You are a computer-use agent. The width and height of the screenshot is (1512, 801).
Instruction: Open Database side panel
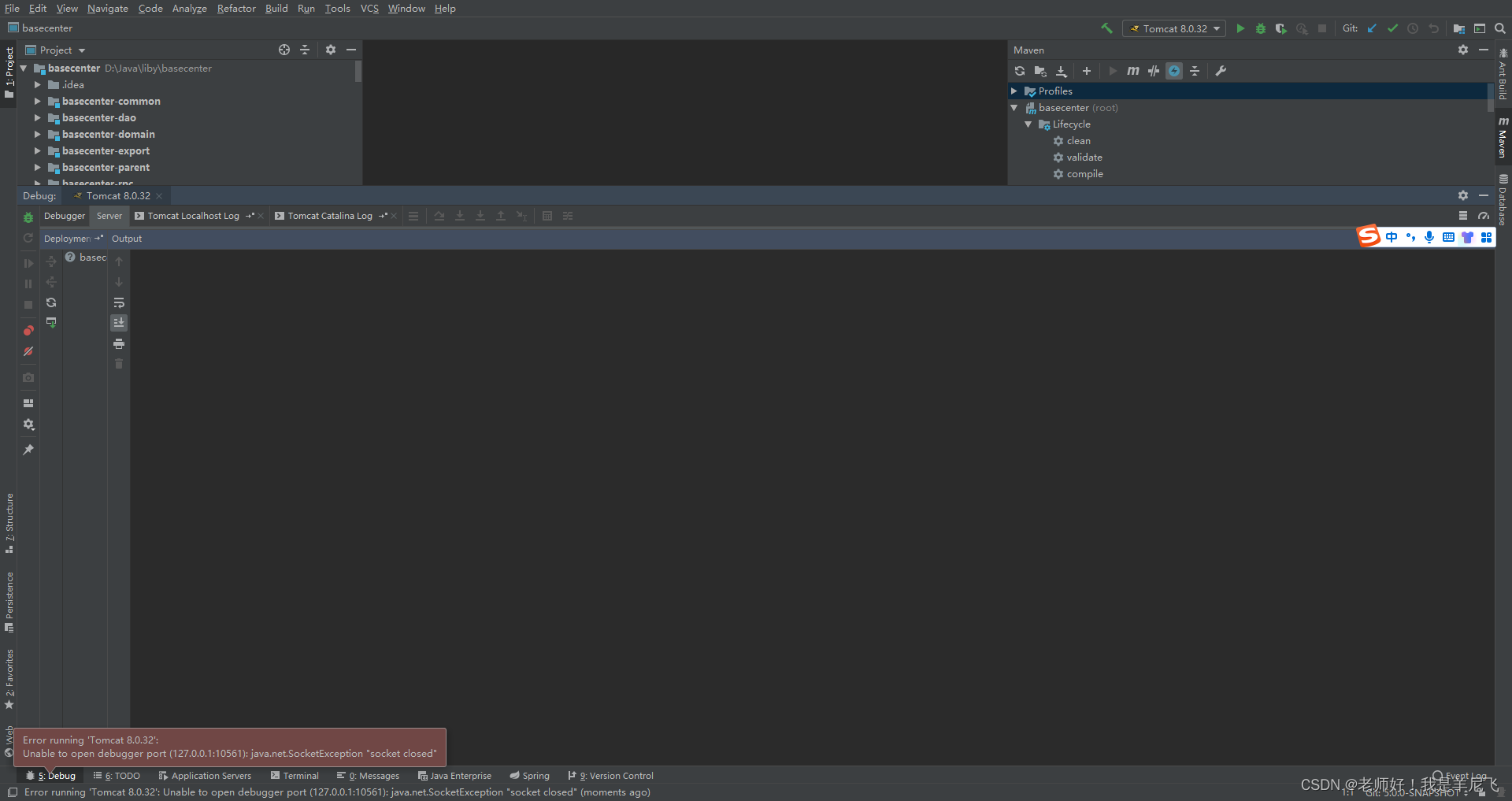coord(1503,200)
